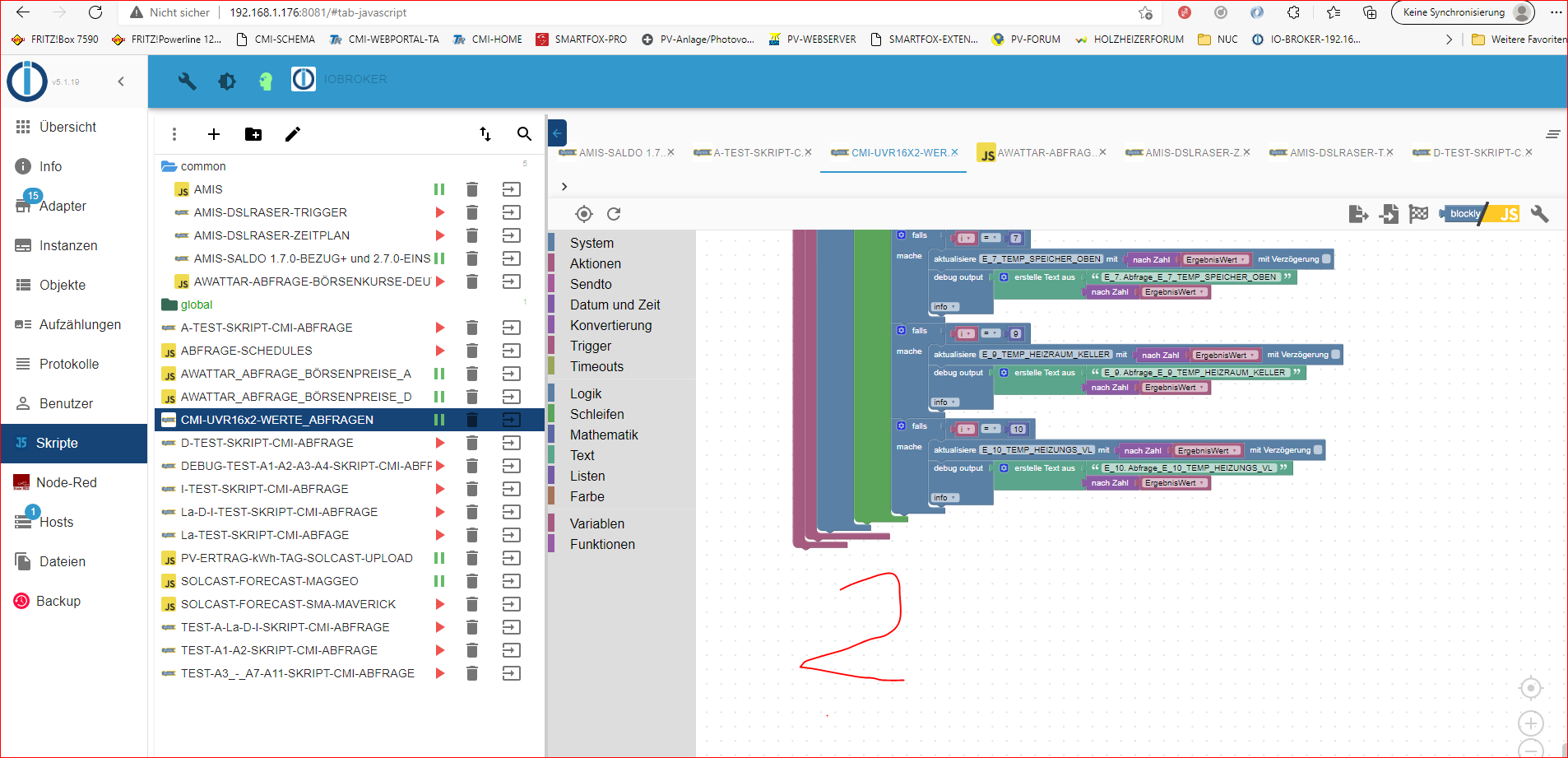Pause the PV-ERTRAG-kWh-TAG-SOLCAST-UPLOAD script
The image size is (1568, 758).
(x=439, y=558)
